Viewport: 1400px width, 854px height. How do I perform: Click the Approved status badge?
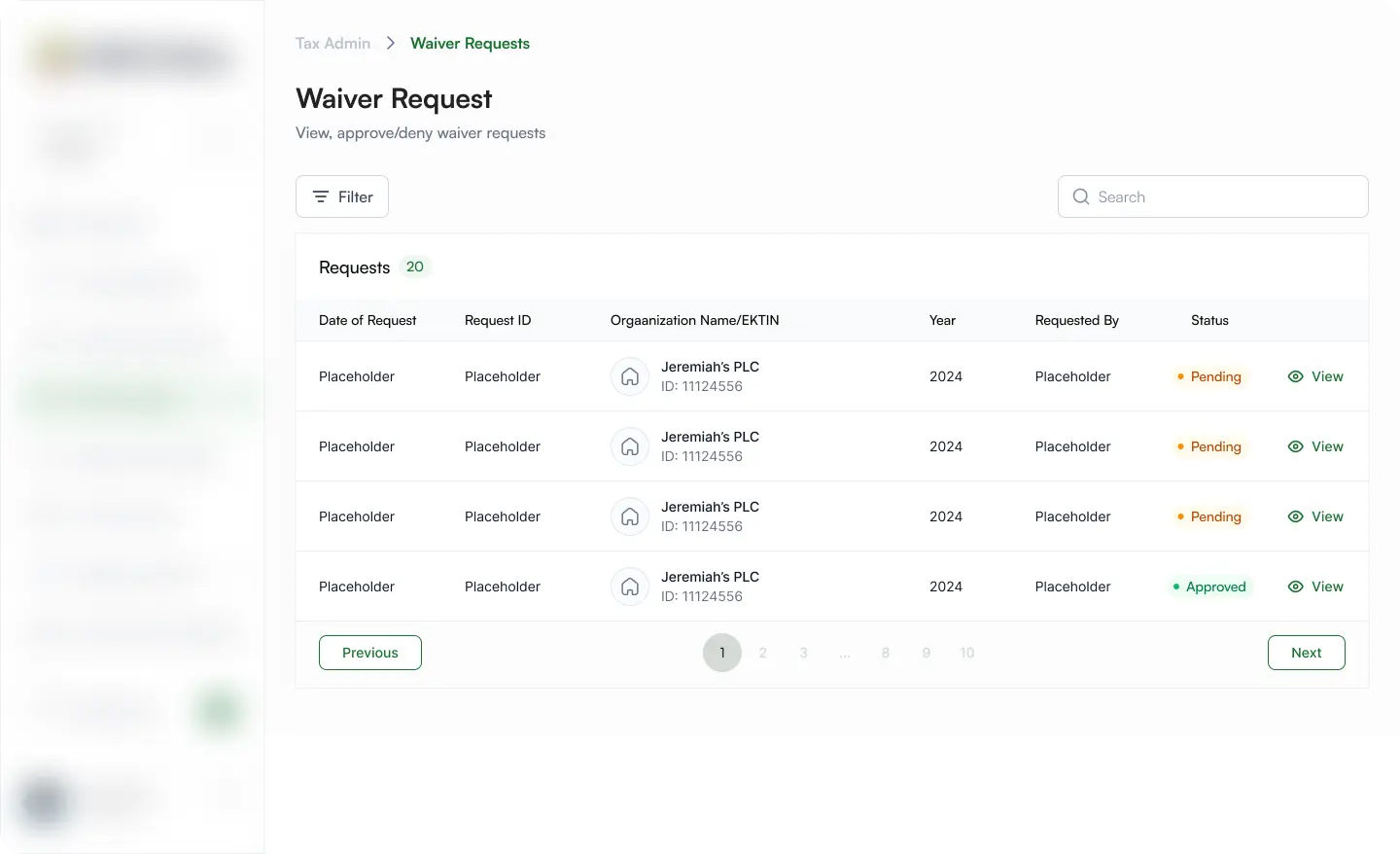(x=1209, y=587)
